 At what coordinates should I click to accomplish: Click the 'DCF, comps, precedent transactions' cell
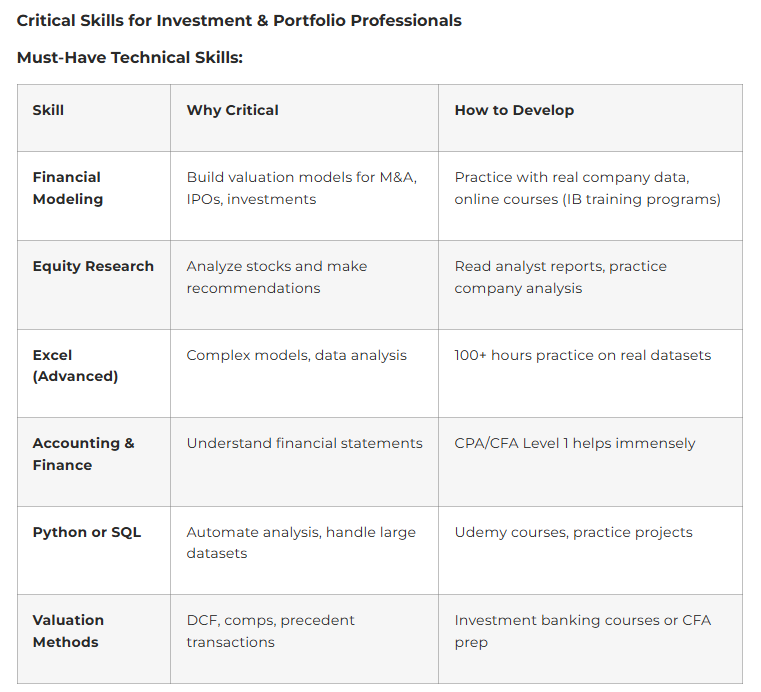[270, 631]
